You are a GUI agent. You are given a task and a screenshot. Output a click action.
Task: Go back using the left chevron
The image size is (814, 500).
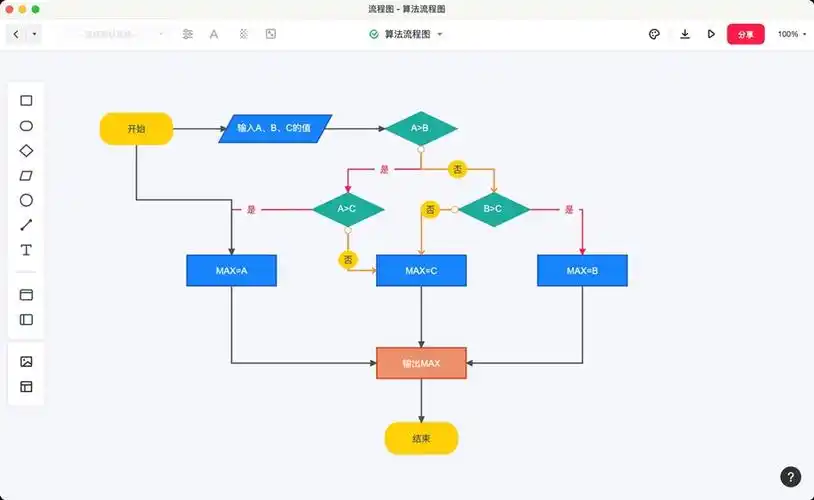coord(16,34)
